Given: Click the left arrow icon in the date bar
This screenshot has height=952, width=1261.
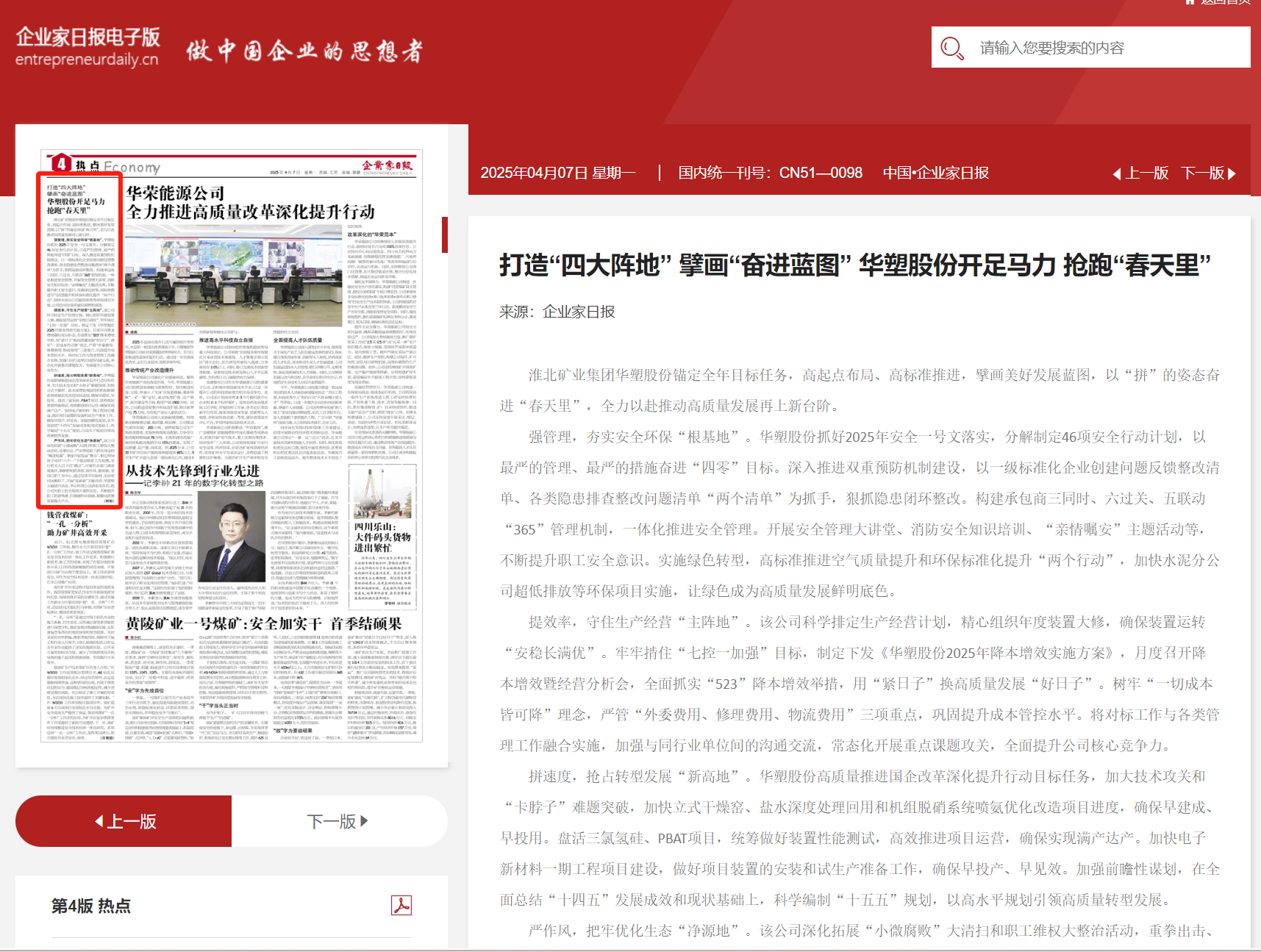Looking at the screenshot, I should (x=1116, y=173).
